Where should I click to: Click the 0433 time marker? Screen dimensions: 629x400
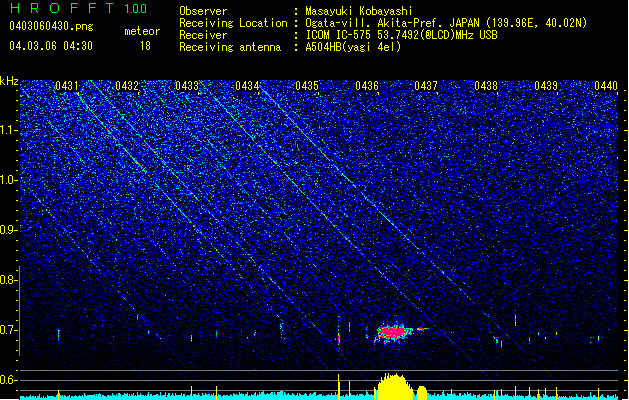187,86
